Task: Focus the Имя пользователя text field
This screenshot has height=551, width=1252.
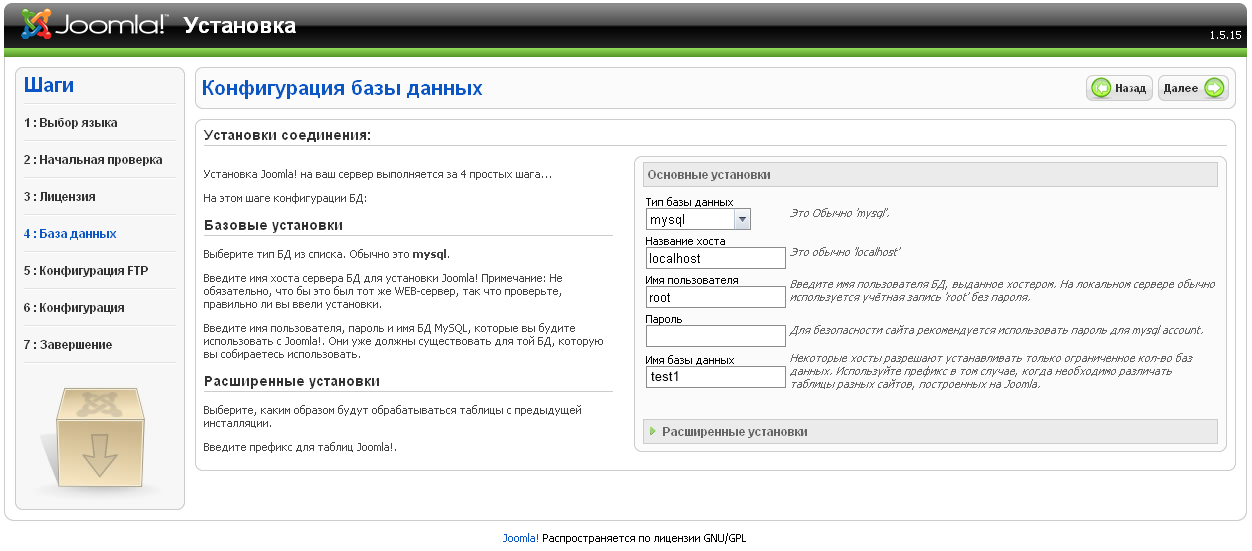Action: click(x=716, y=297)
